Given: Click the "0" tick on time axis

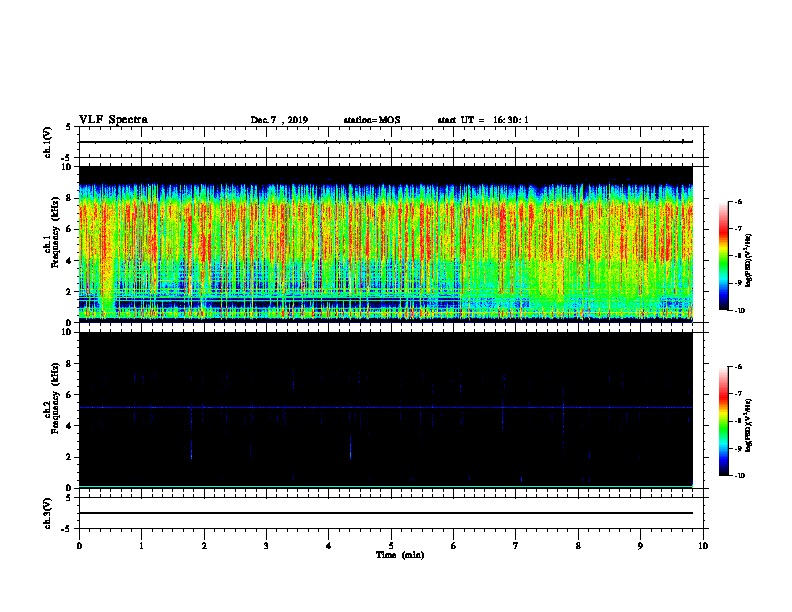Looking at the screenshot, I should click(x=79, y=546).
